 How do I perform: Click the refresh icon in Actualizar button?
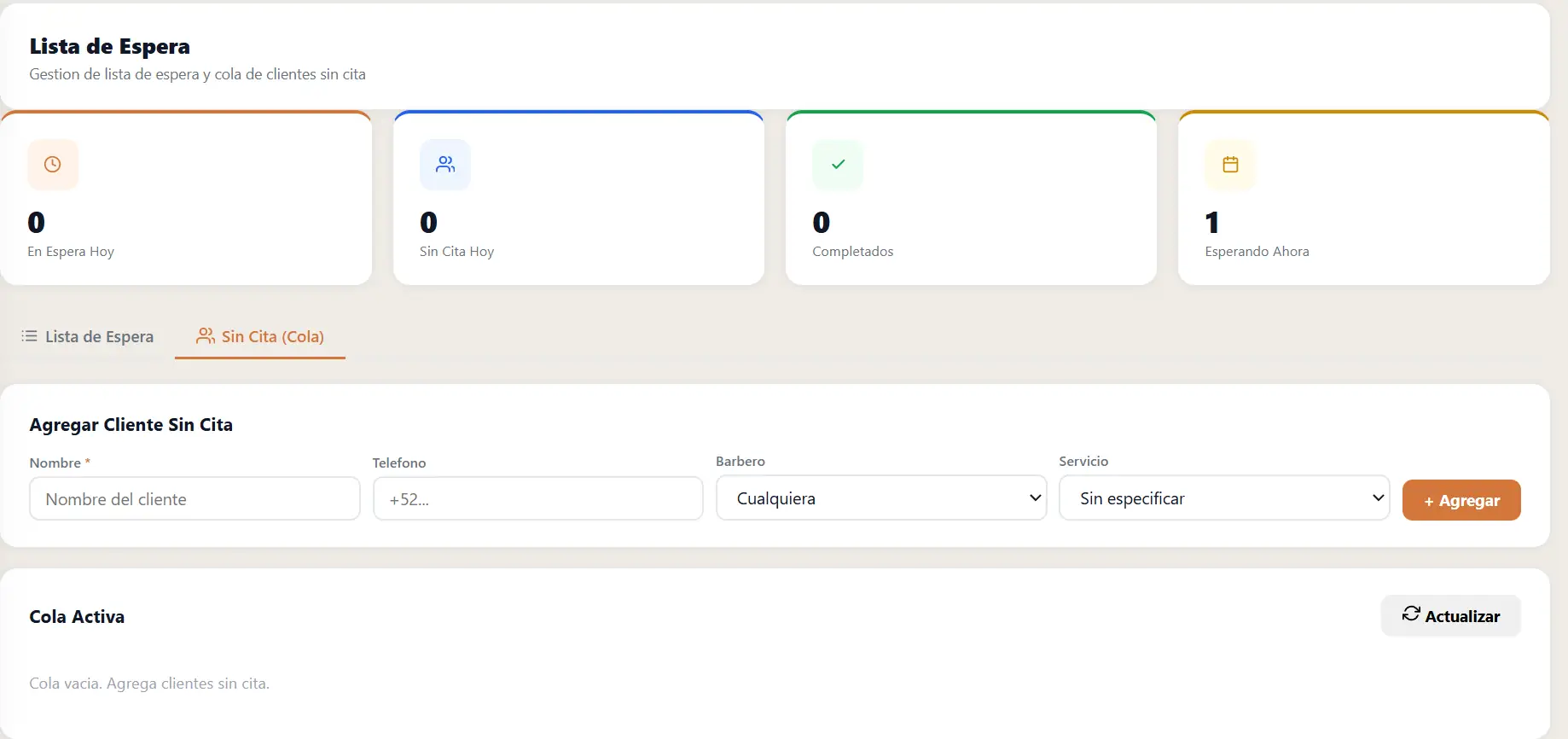click(x=1411, y=614)
